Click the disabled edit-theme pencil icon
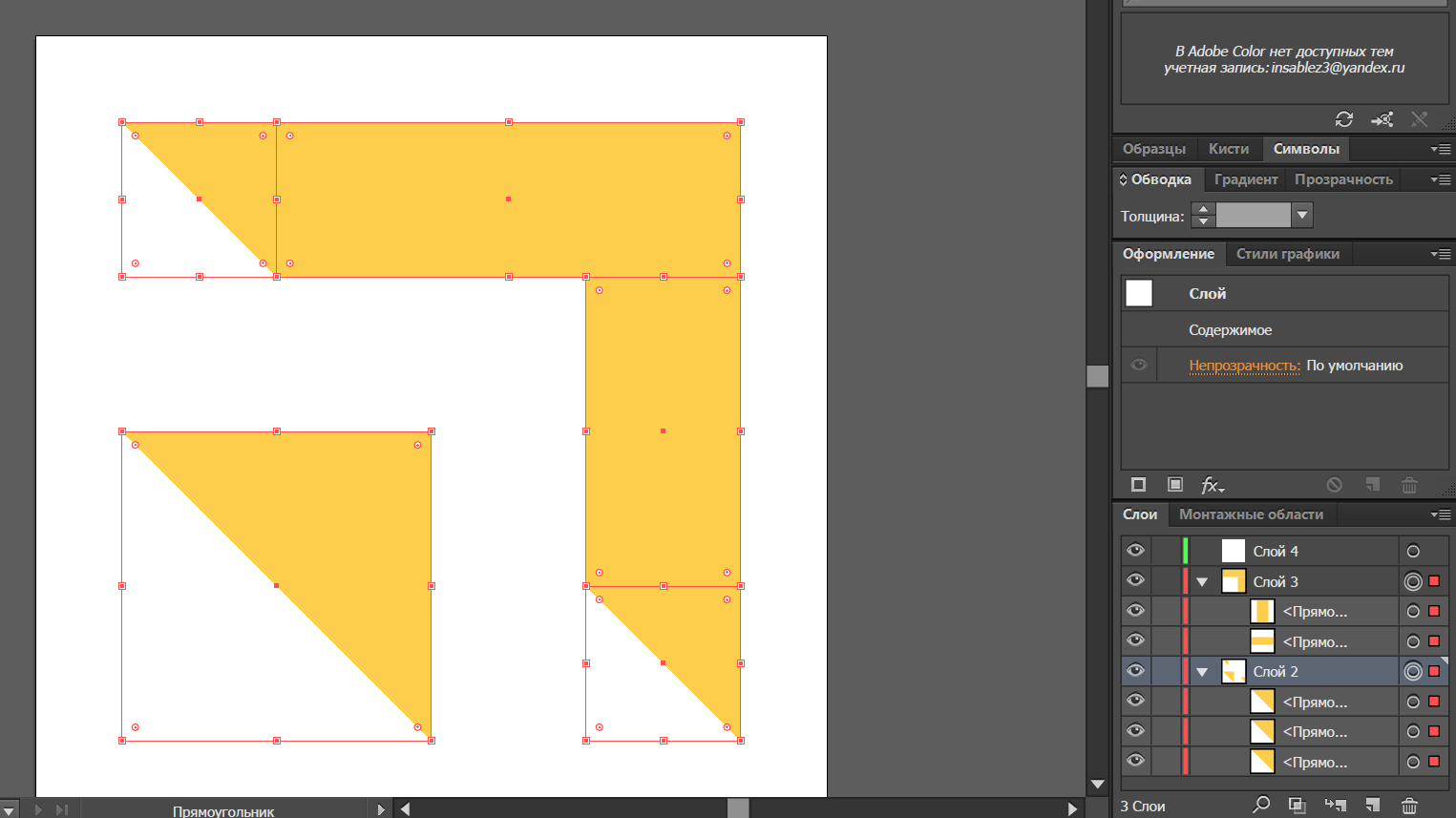 (x=1420, y=119)
